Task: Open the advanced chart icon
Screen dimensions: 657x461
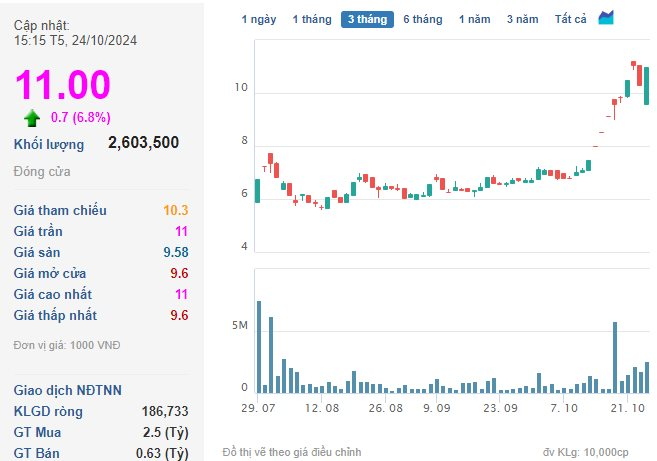Action: coord(607,18)
